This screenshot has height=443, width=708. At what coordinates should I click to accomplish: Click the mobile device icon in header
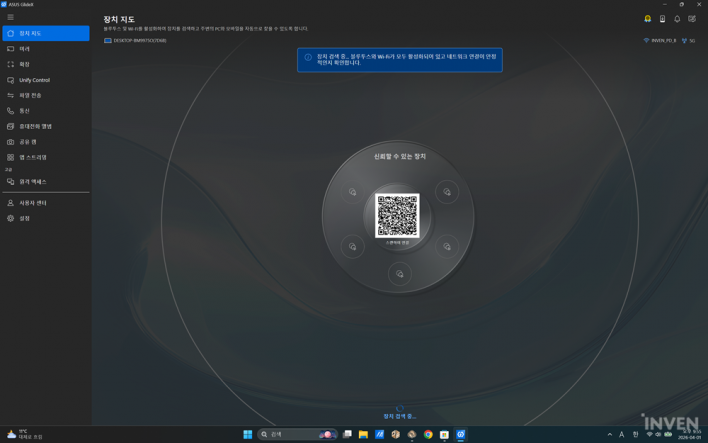click(662, 19)
